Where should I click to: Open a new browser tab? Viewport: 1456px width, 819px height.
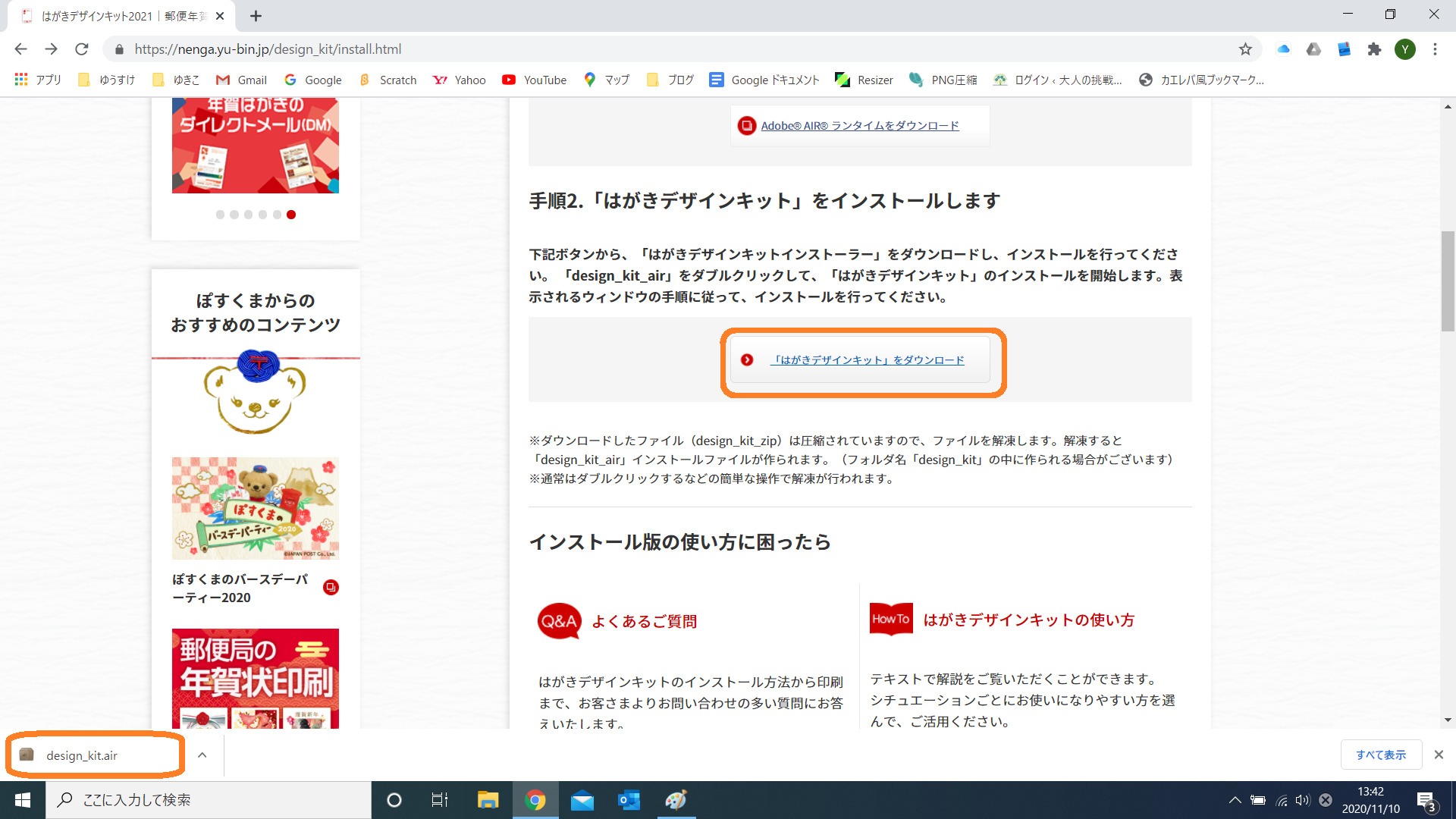click(256, 16)
